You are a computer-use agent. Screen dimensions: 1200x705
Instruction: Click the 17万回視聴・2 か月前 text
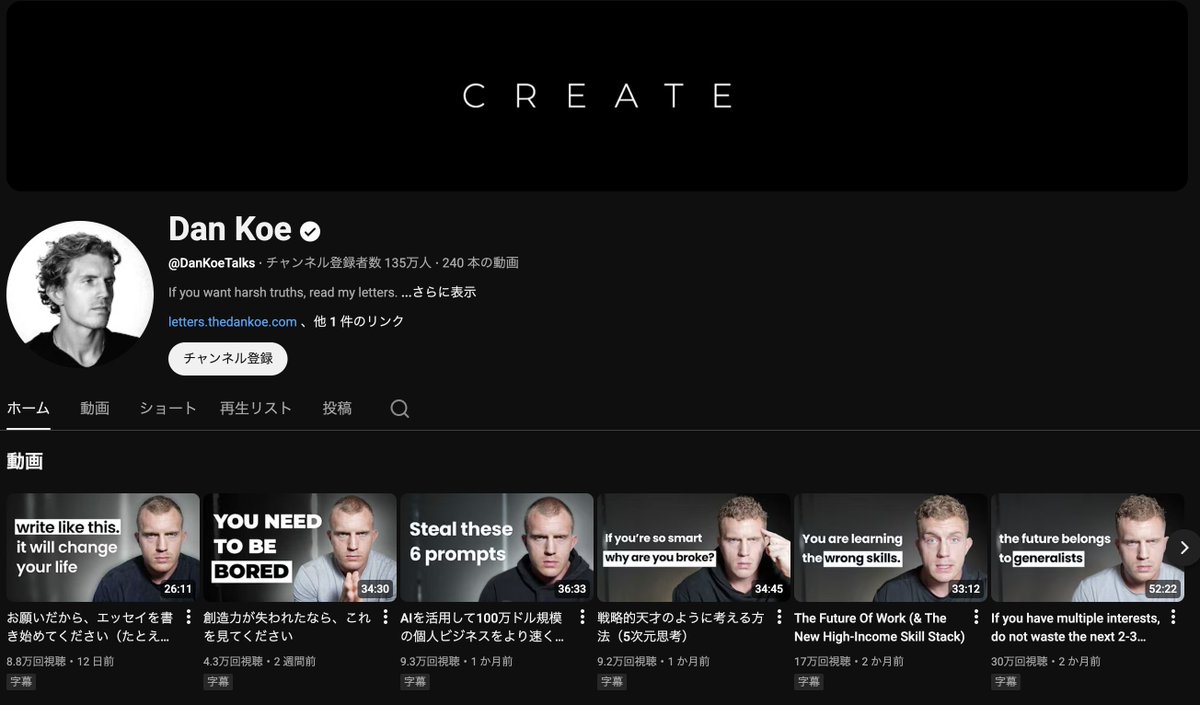pos(850,661)
